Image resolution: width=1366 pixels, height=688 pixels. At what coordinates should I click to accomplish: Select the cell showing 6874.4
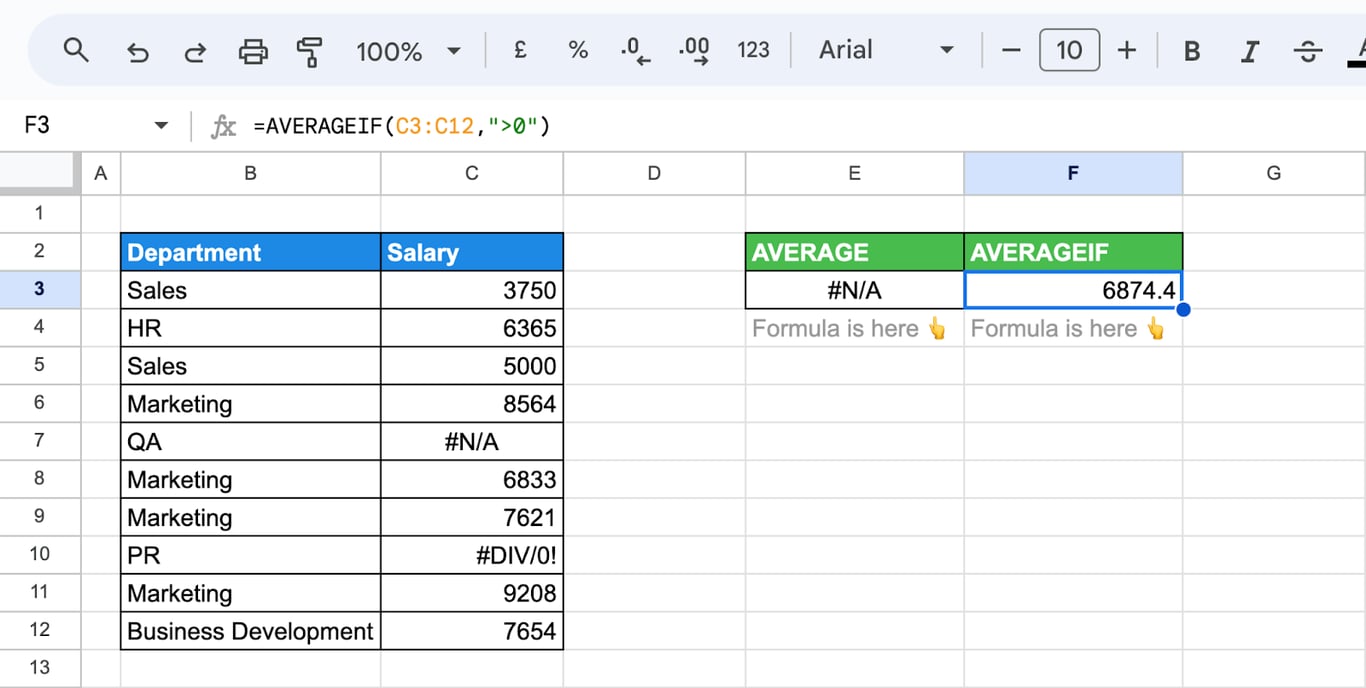point(1073,290)
